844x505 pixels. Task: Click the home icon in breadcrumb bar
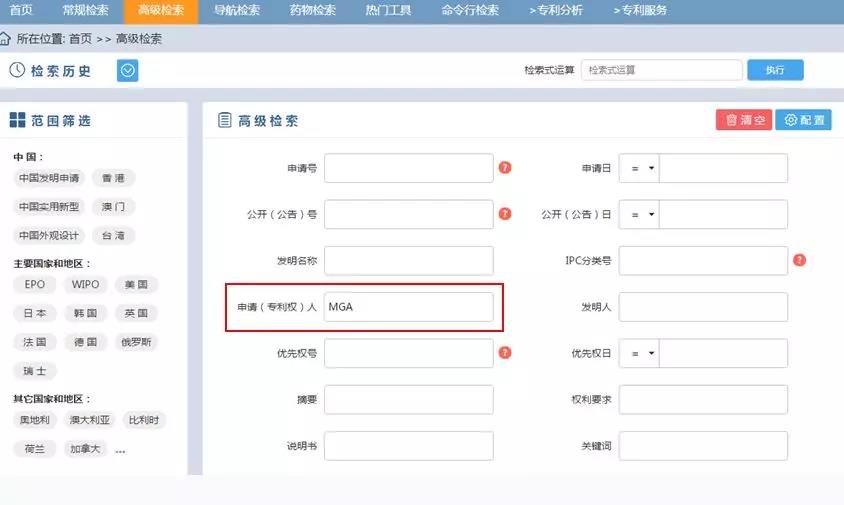[6, 39]
